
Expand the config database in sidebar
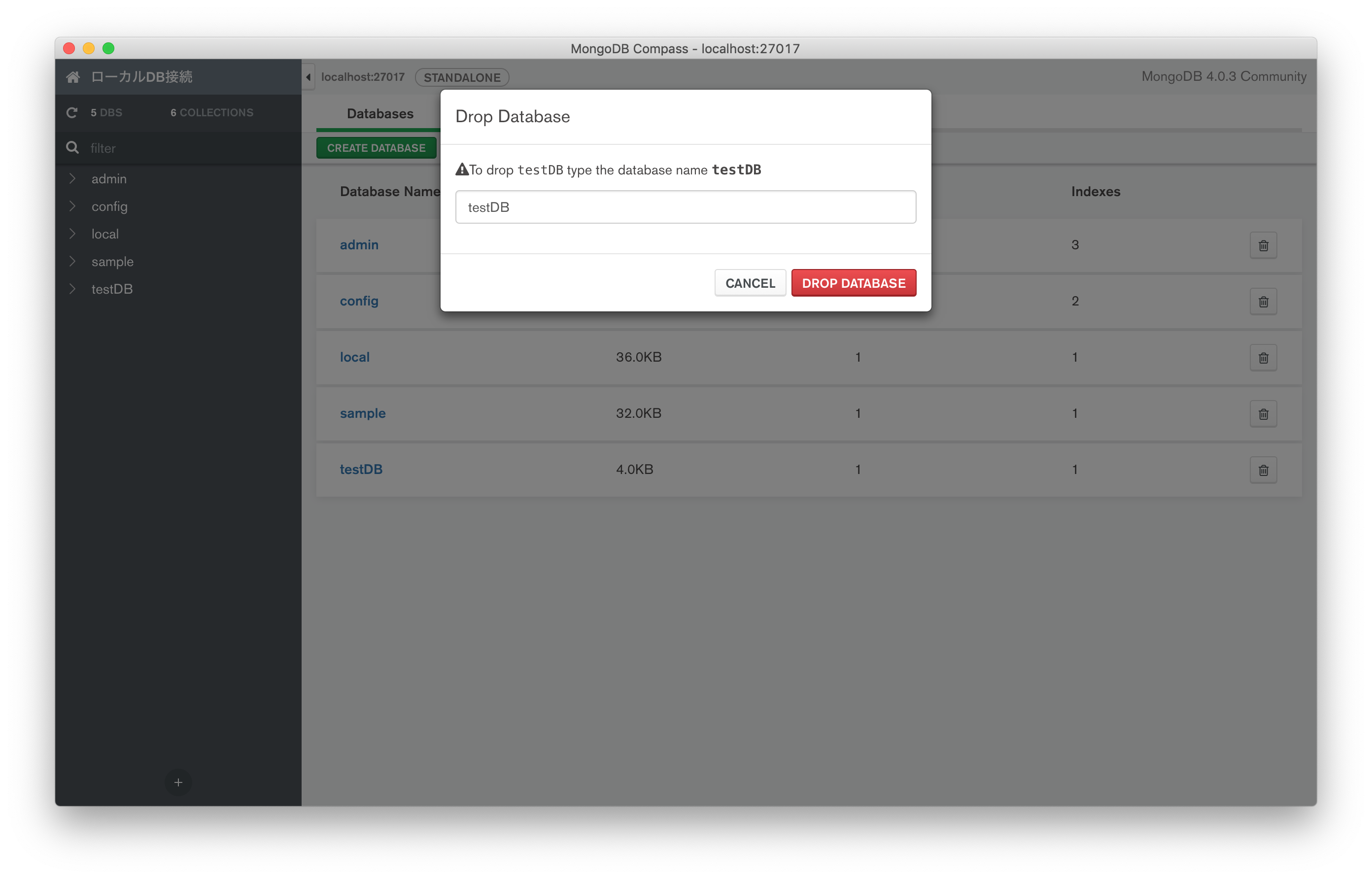coord(72,206)
